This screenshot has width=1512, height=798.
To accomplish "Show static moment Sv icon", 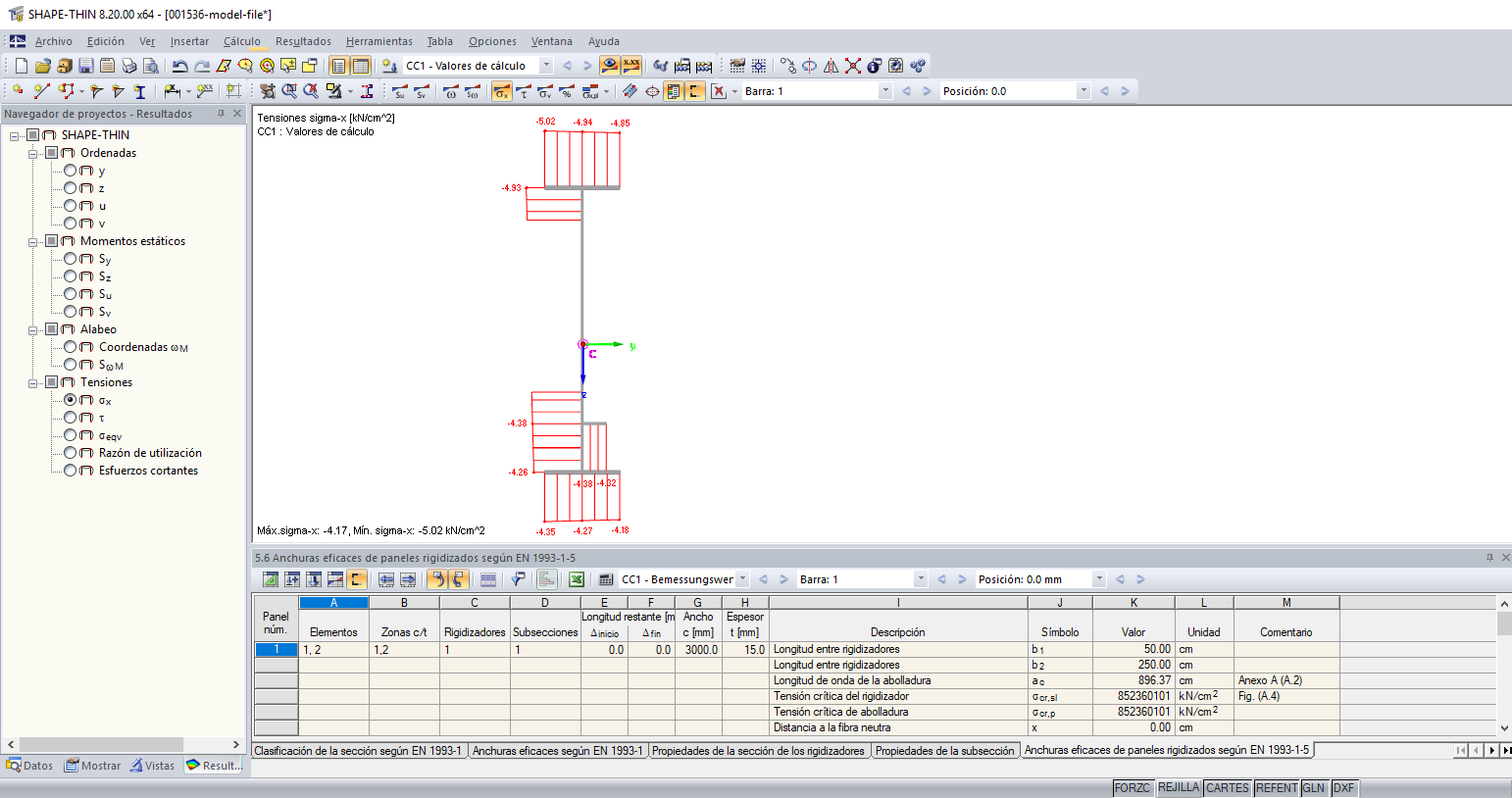I will pos(421,91).
